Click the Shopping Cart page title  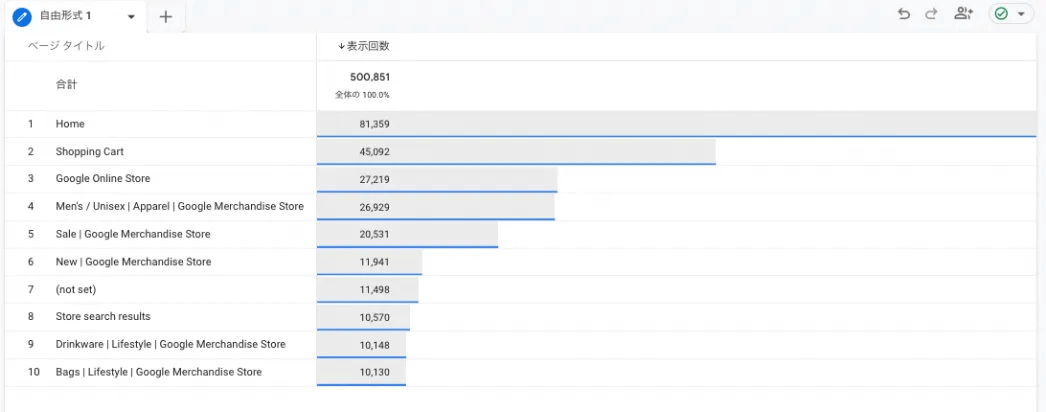point(90,152)
